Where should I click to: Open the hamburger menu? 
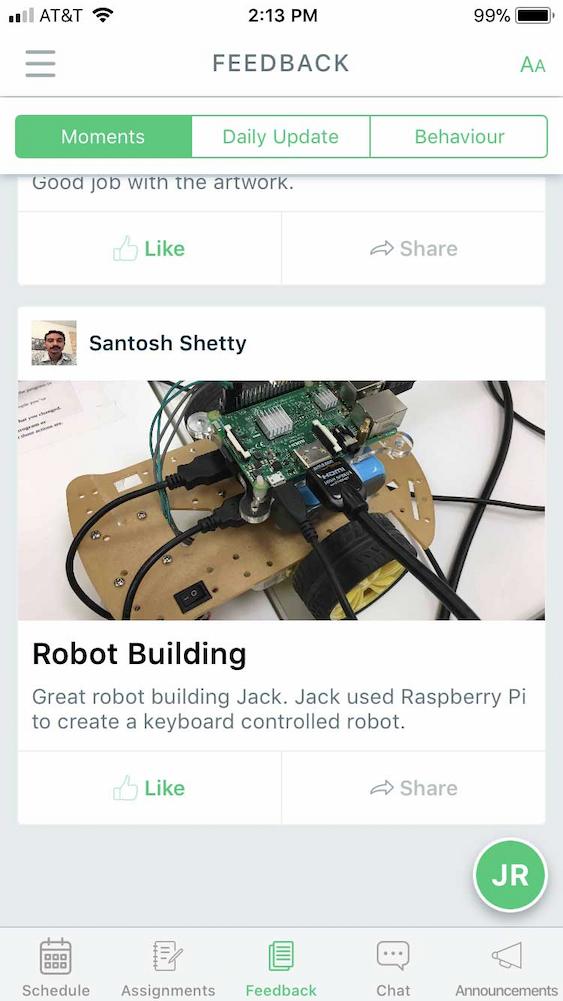[x=40, y=63]
